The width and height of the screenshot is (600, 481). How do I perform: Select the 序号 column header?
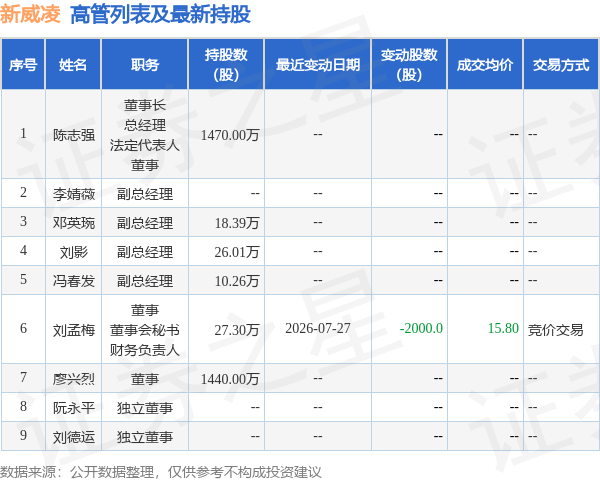[x=23, y=64]
